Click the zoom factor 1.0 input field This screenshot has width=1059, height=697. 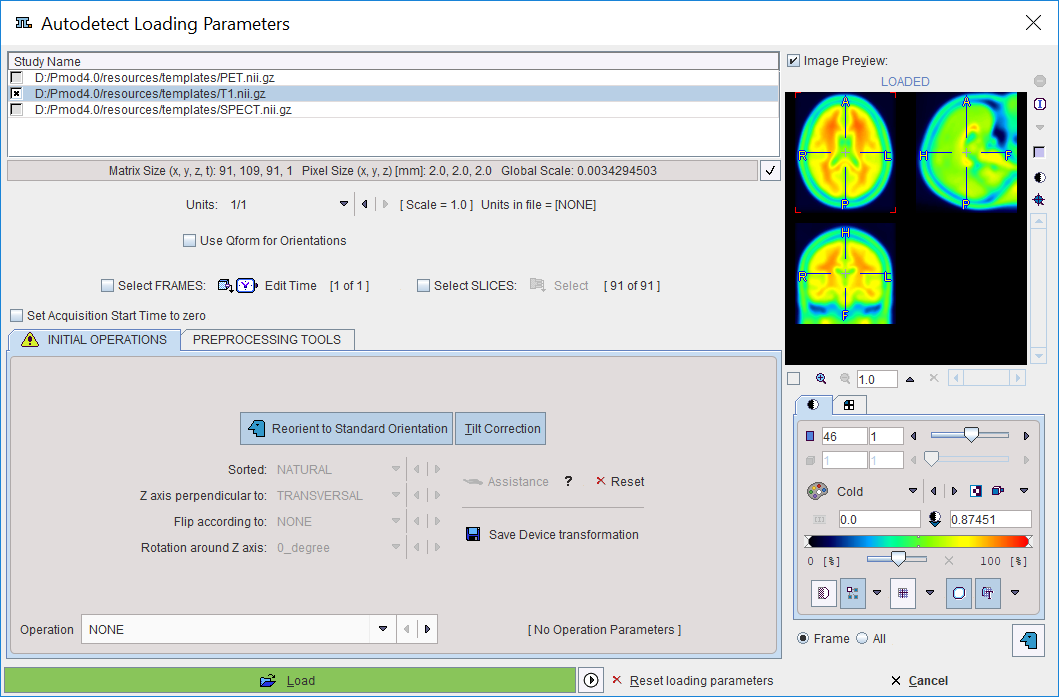click(877, 380)
